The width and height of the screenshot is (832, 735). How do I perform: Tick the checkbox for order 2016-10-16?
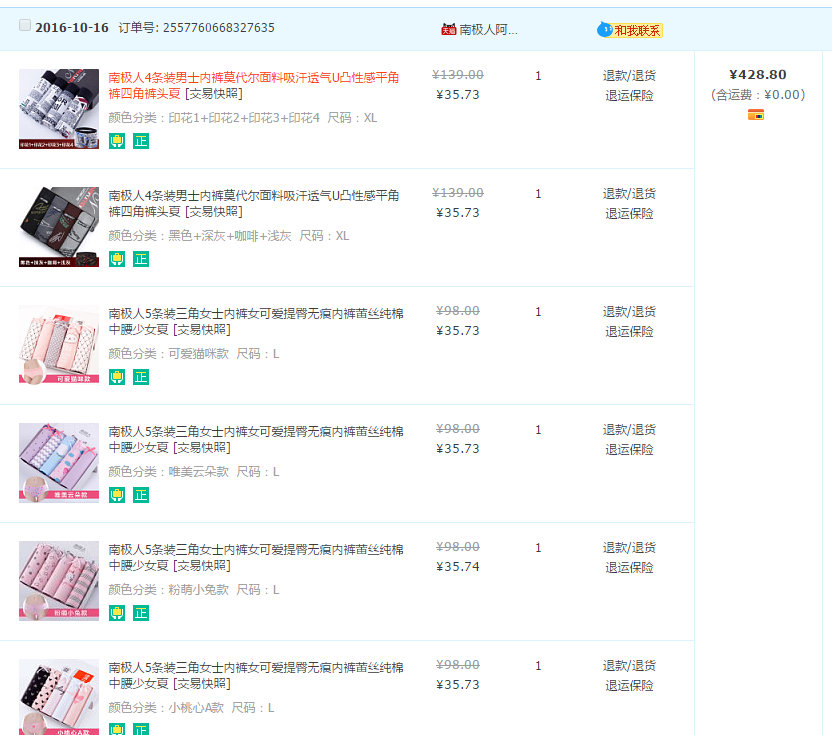(x=25, y=25)
